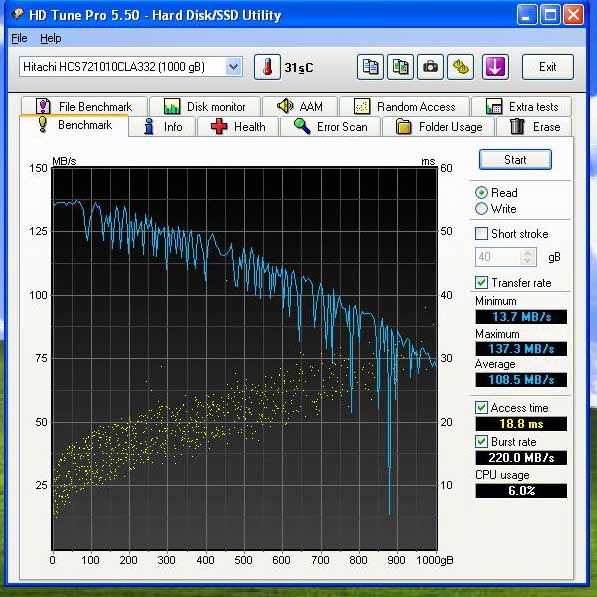
Task: Open options with the tools icon
Action: coord(460,67)
